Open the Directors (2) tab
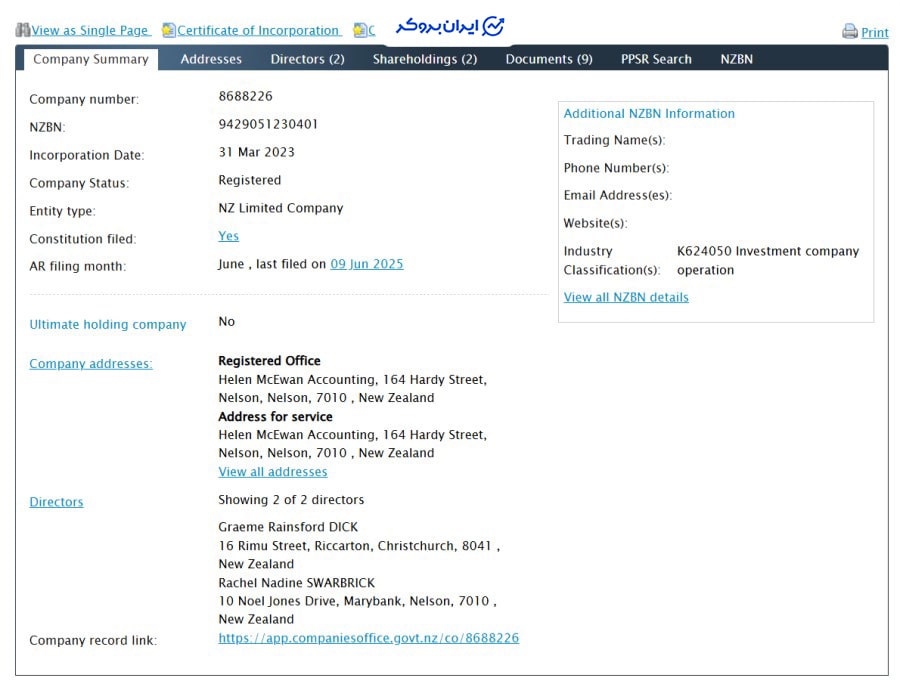The height and width of the screenshot is (687, 900). click(x=307, y=59)
